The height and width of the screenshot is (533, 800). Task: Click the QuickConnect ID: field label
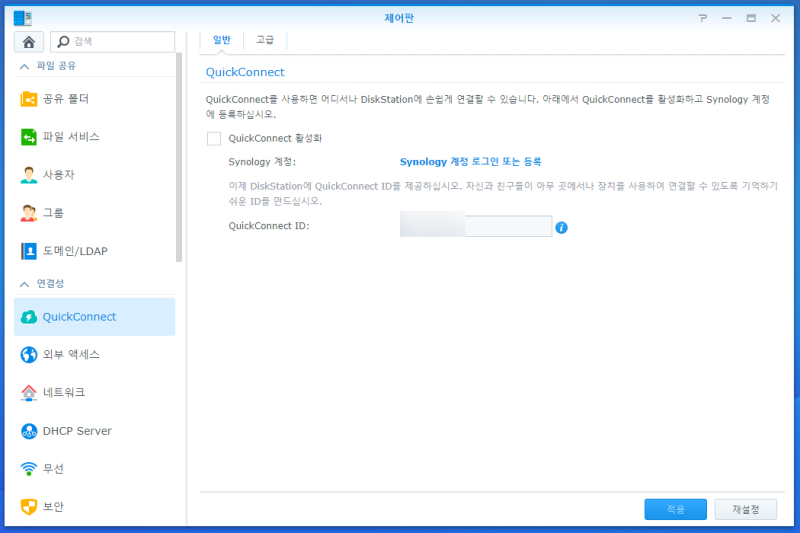coord(269,226)
